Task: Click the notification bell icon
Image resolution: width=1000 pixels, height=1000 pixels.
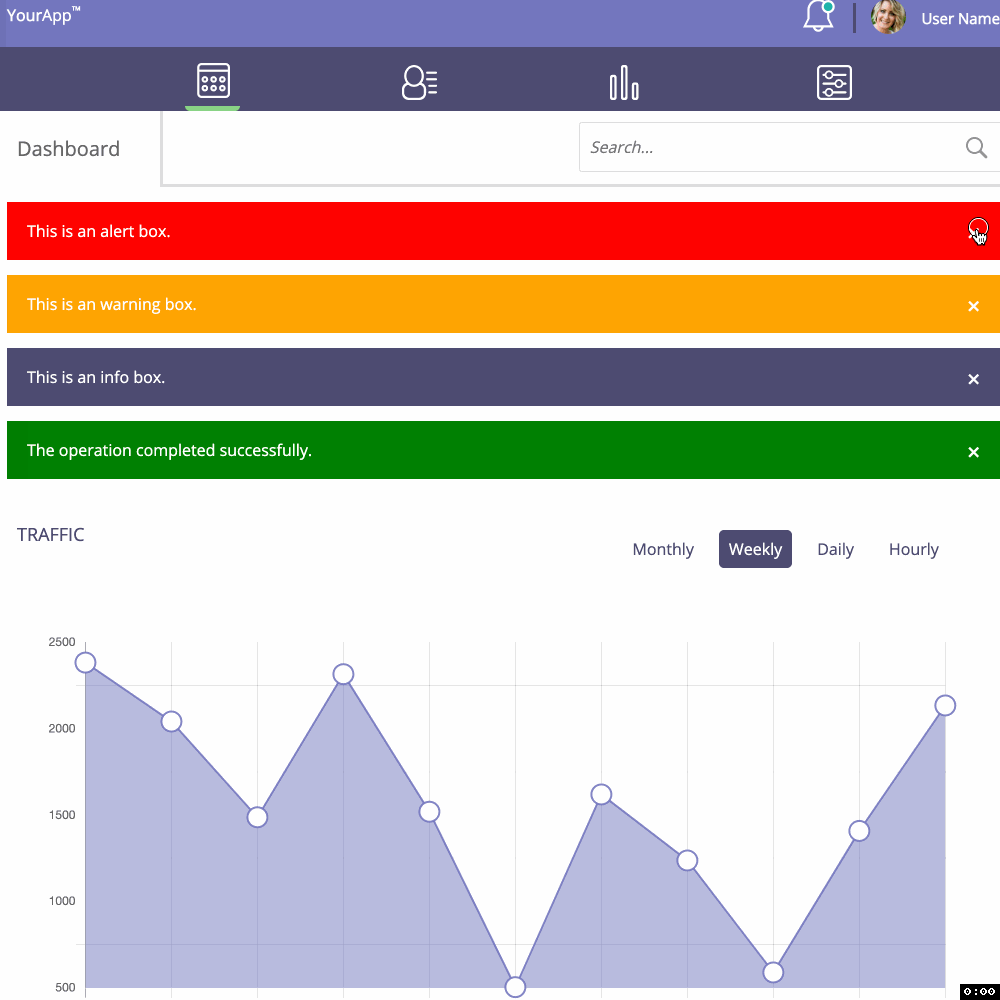Action: [818, 17]
